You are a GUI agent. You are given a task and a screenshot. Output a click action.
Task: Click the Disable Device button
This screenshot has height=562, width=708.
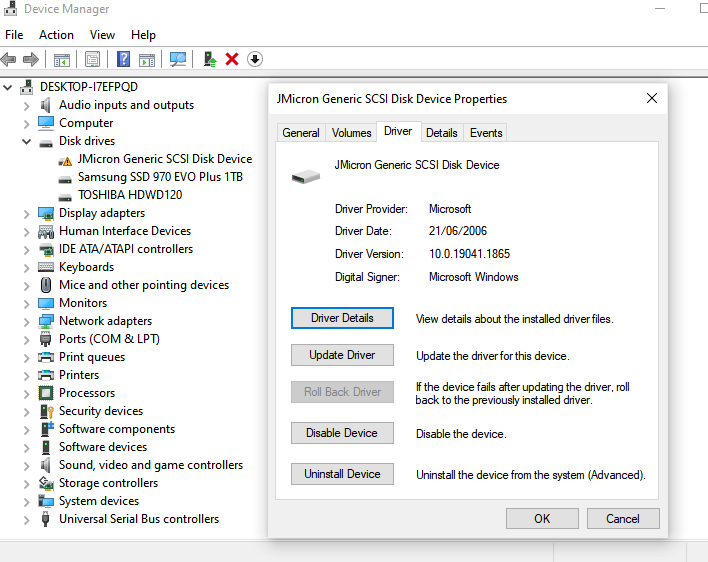click(x=342, y=433)
